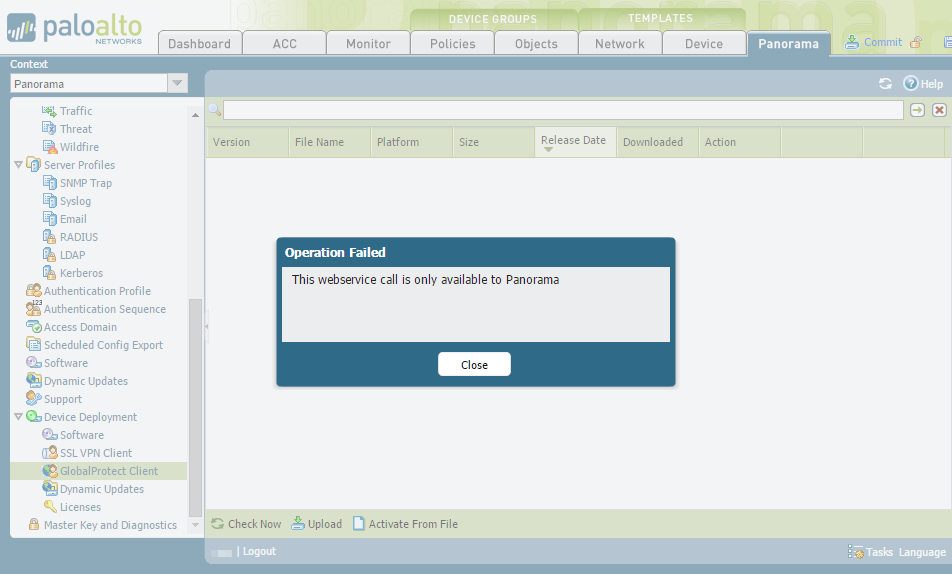Click Activate From File button
The height and width of the screenshot is (574, 952).
coord(406,524)
